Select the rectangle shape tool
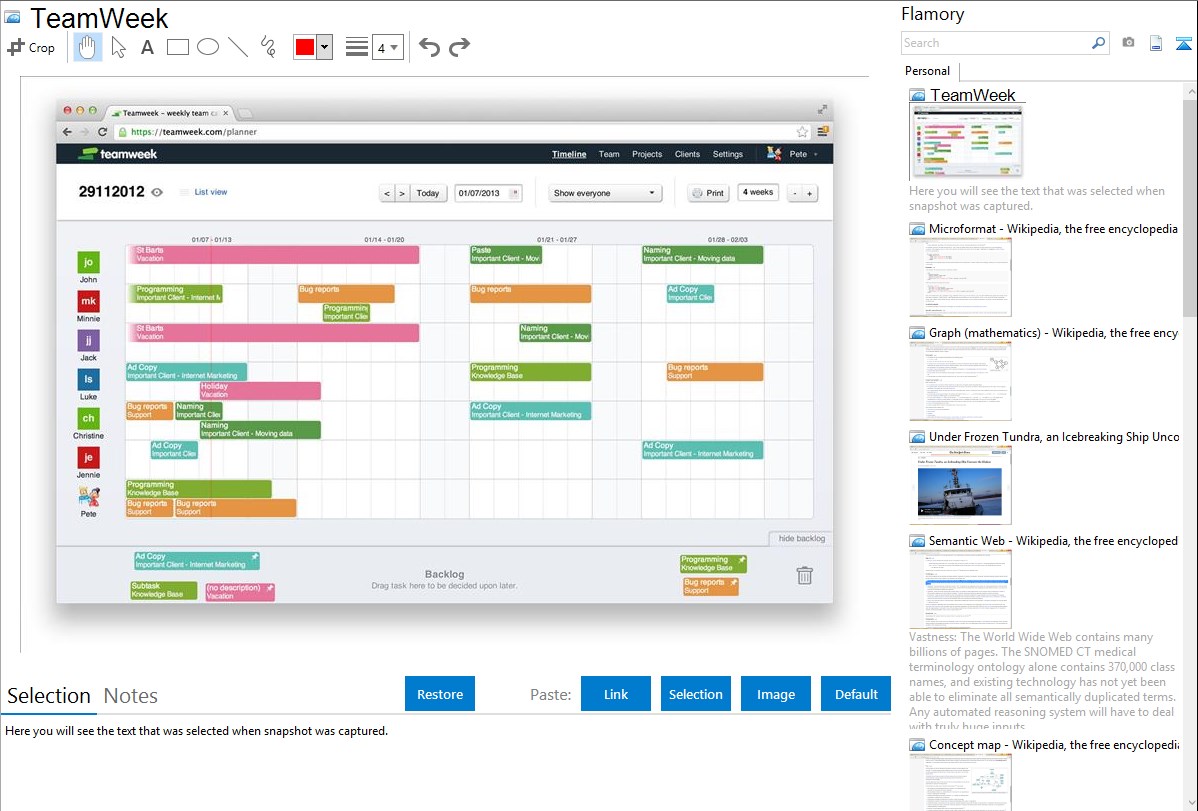This screenshot has height=811, width=1198. point(177,47)
